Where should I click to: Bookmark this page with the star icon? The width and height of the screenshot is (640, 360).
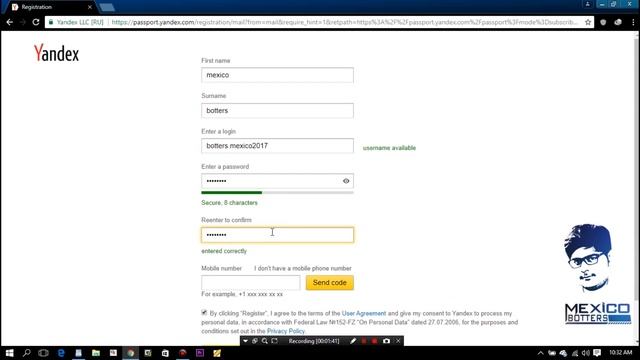pyautogui.click(x=588, y=22)
